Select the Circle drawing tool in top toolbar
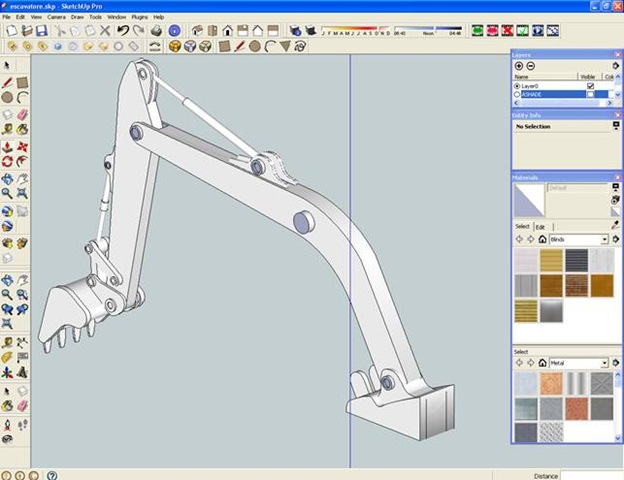The height and width of the screenshot is (480, 624). click(255, 46)
